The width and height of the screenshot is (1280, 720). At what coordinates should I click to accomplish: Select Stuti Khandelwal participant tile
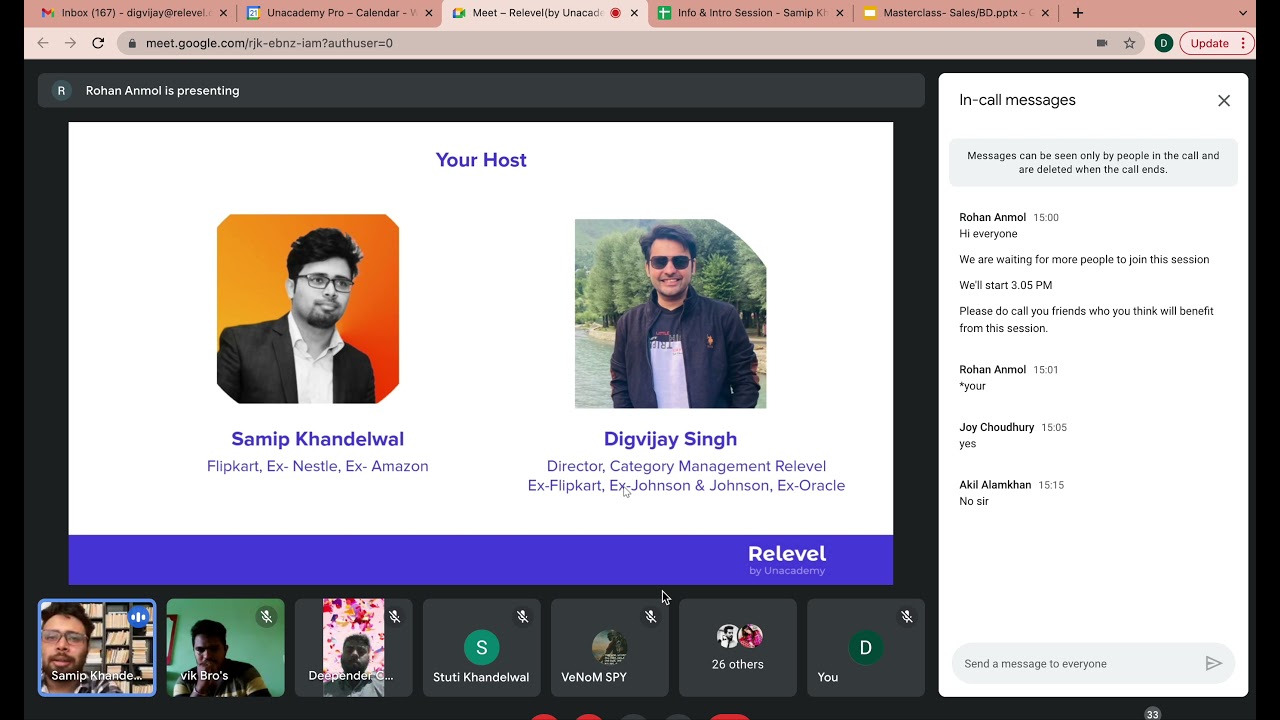(x=481, y=647)
